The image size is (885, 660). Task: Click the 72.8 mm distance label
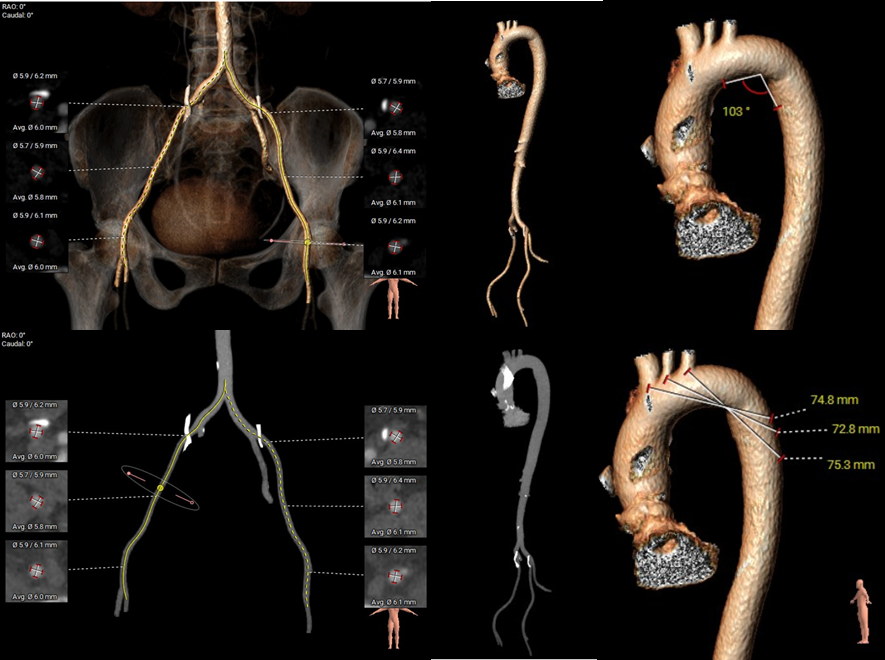coord(855,429)
